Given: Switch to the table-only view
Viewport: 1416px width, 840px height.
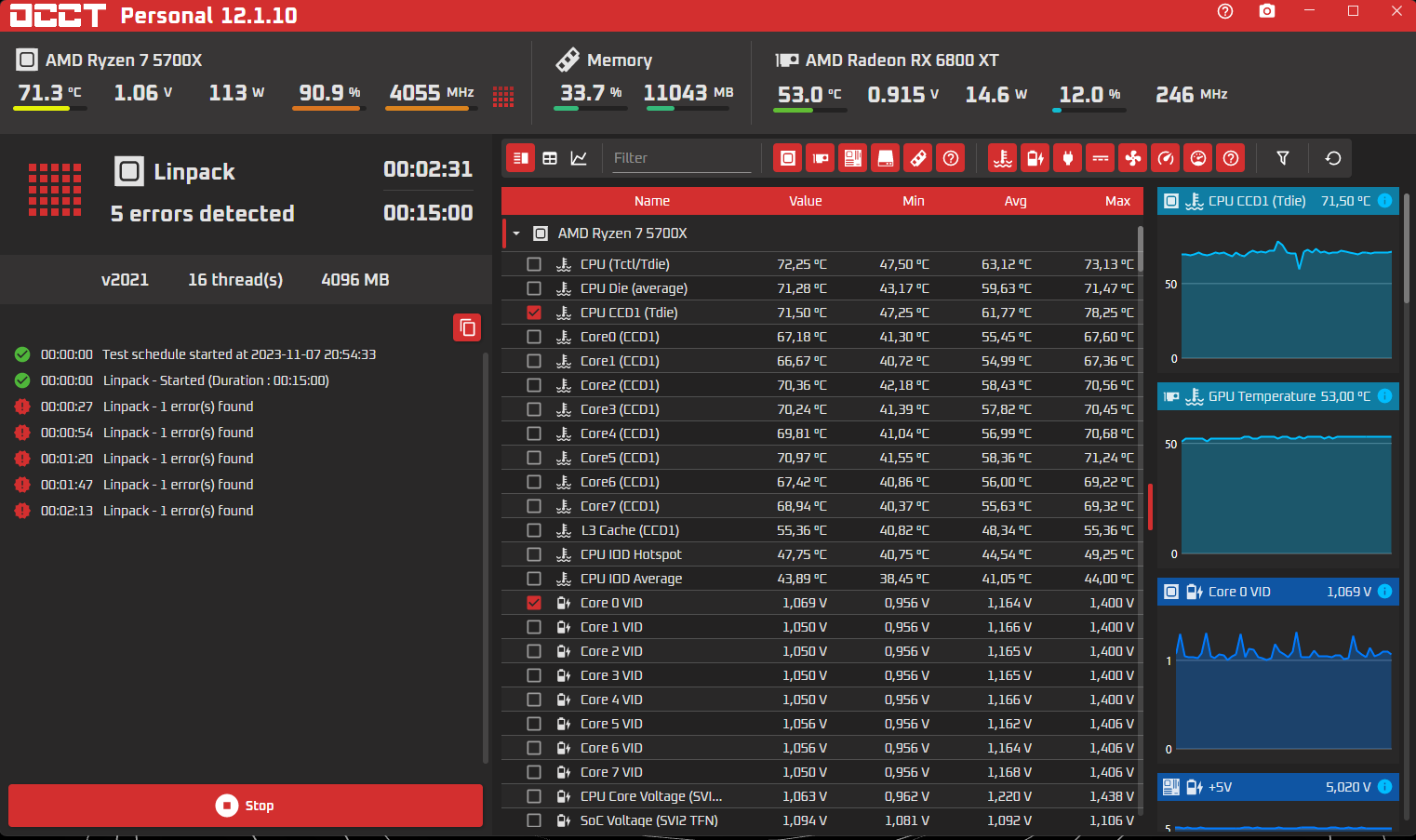Looking at the screenshot, I should [x=550, y=158].
